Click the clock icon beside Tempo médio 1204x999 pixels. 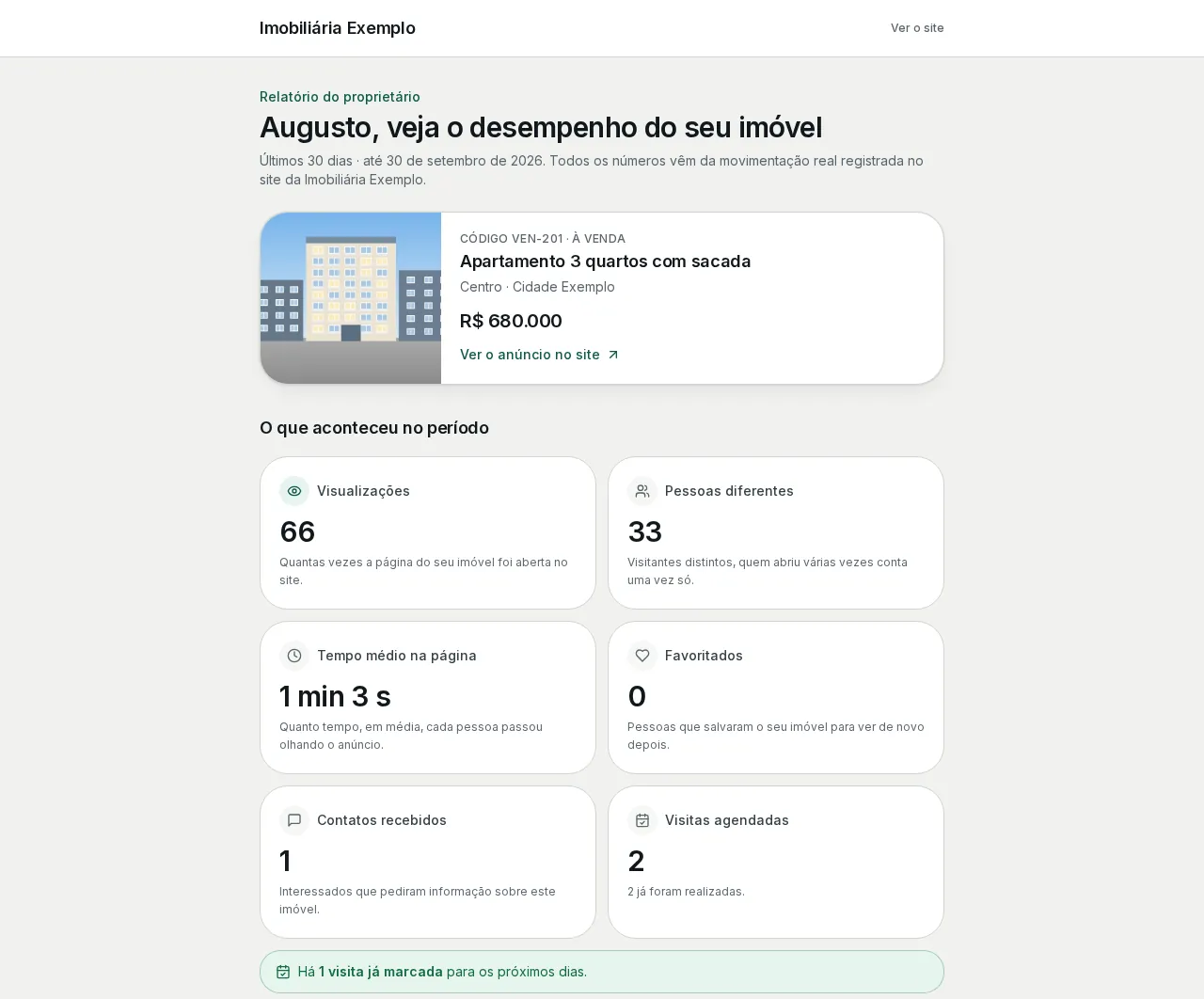[294, 656]
